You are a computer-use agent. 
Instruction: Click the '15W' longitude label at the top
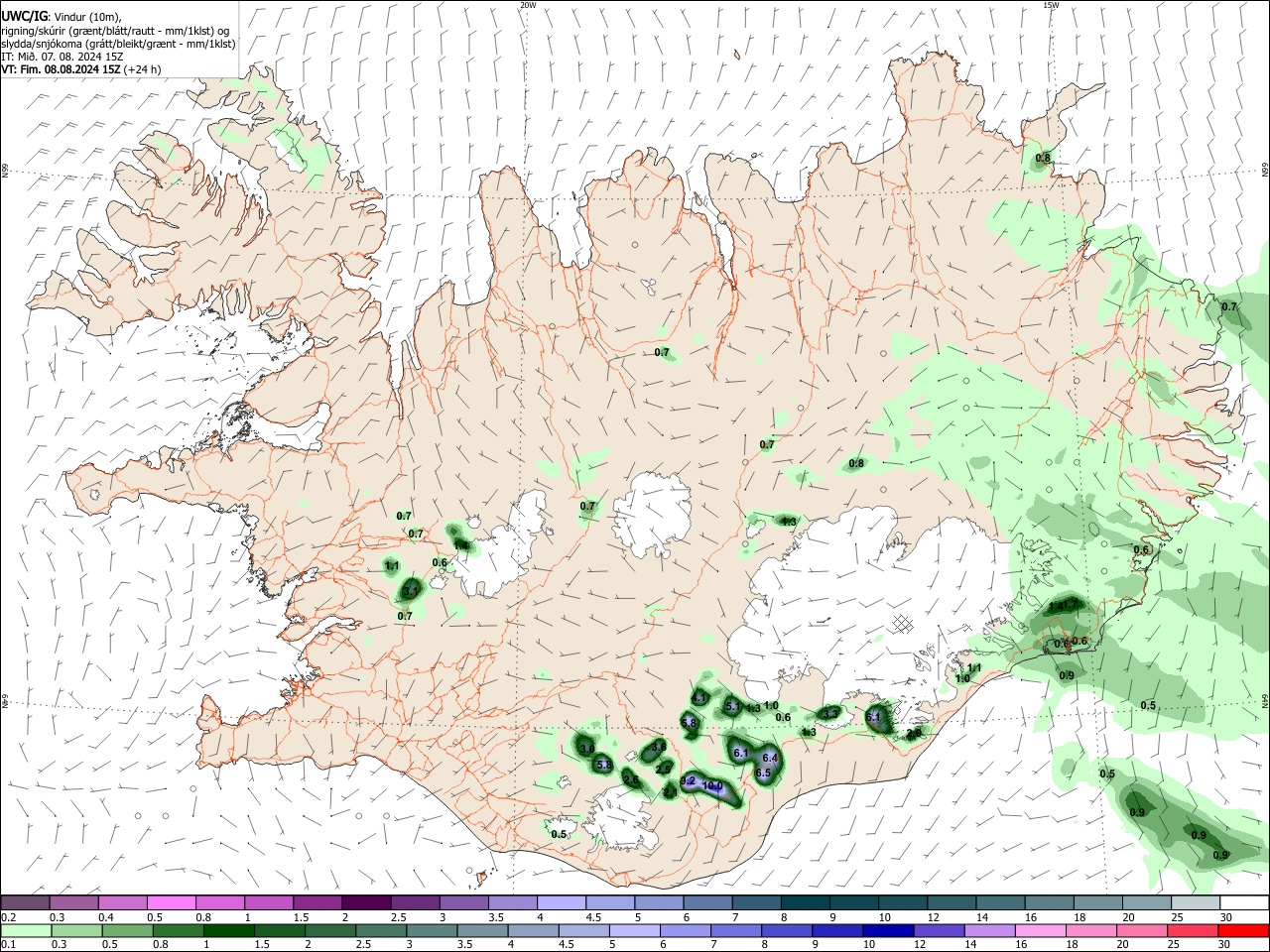(1051, 5)
